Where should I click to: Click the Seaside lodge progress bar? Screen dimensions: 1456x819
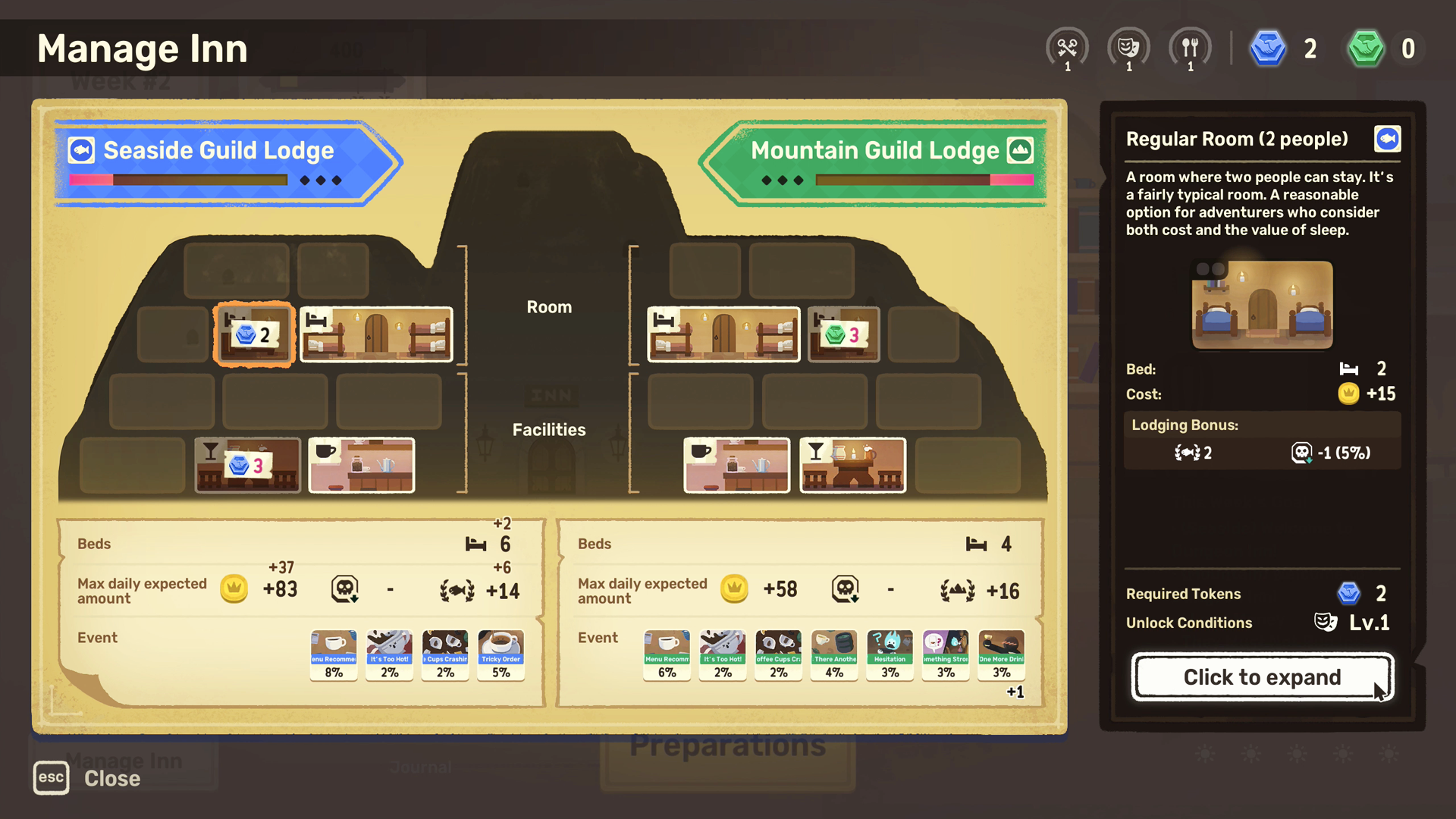(178, 180)
